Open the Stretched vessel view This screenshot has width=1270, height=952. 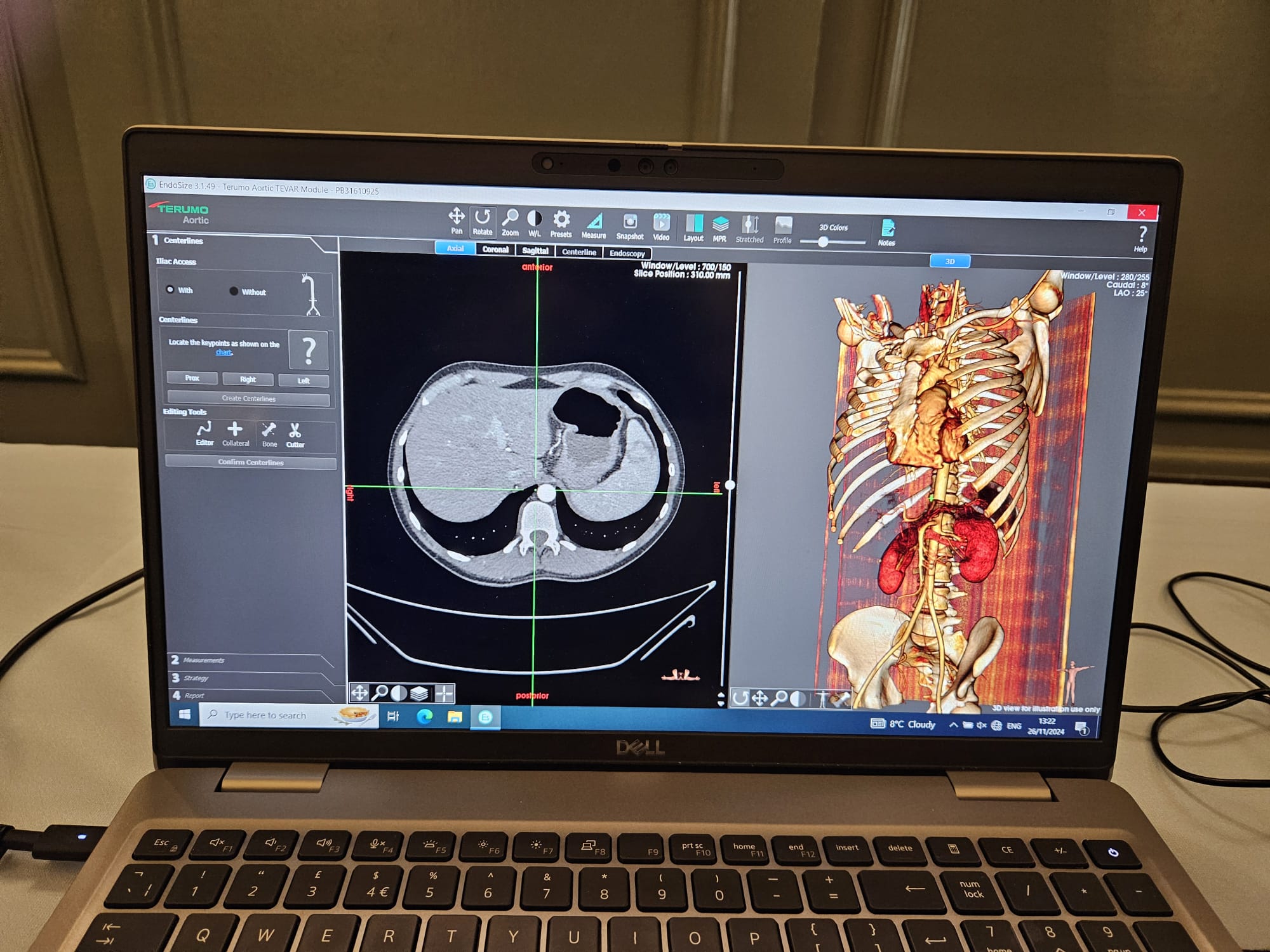tap(750, 230)
